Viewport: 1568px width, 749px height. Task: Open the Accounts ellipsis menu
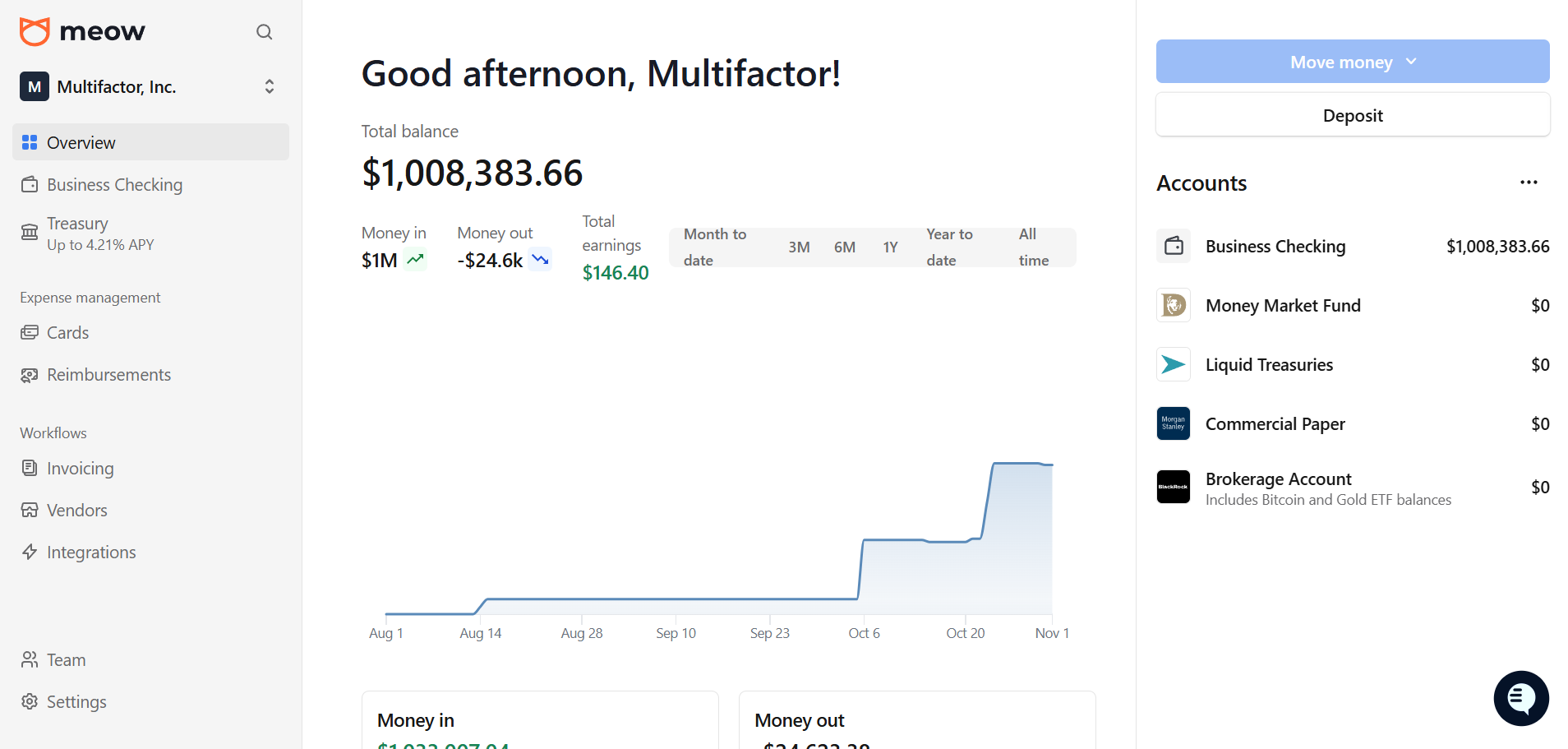(x=1528, y=182)
